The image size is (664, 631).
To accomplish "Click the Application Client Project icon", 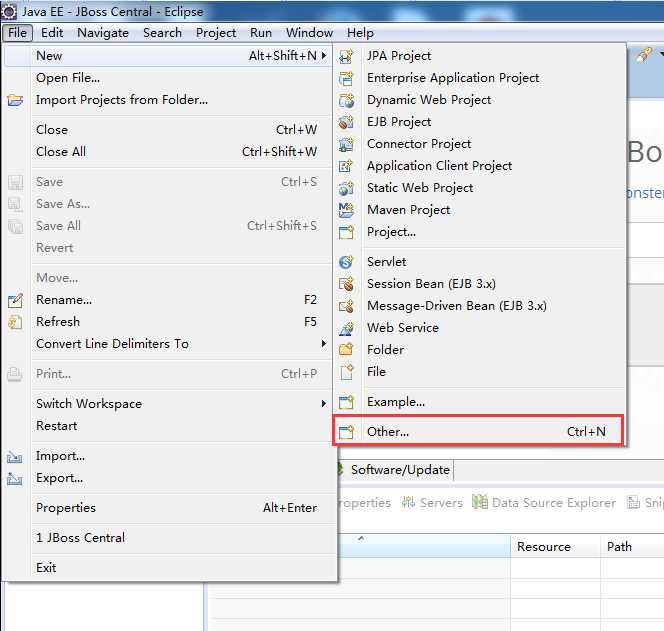I will pos(346,166).
